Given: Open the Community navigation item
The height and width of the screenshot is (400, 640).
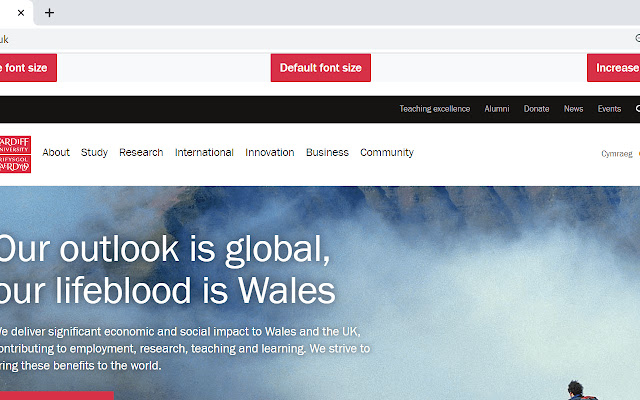Looking at the screenshot, I should tap(387, 153).
